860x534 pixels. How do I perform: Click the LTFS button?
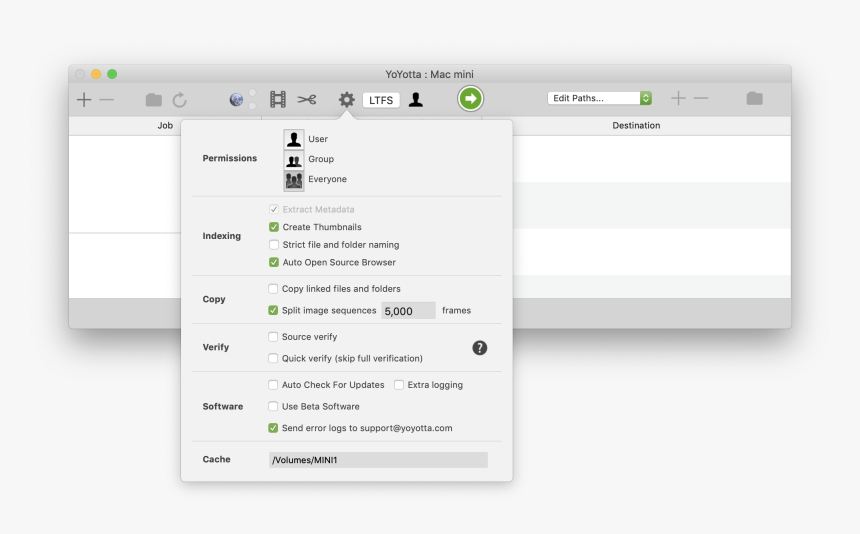click(381, 100)
